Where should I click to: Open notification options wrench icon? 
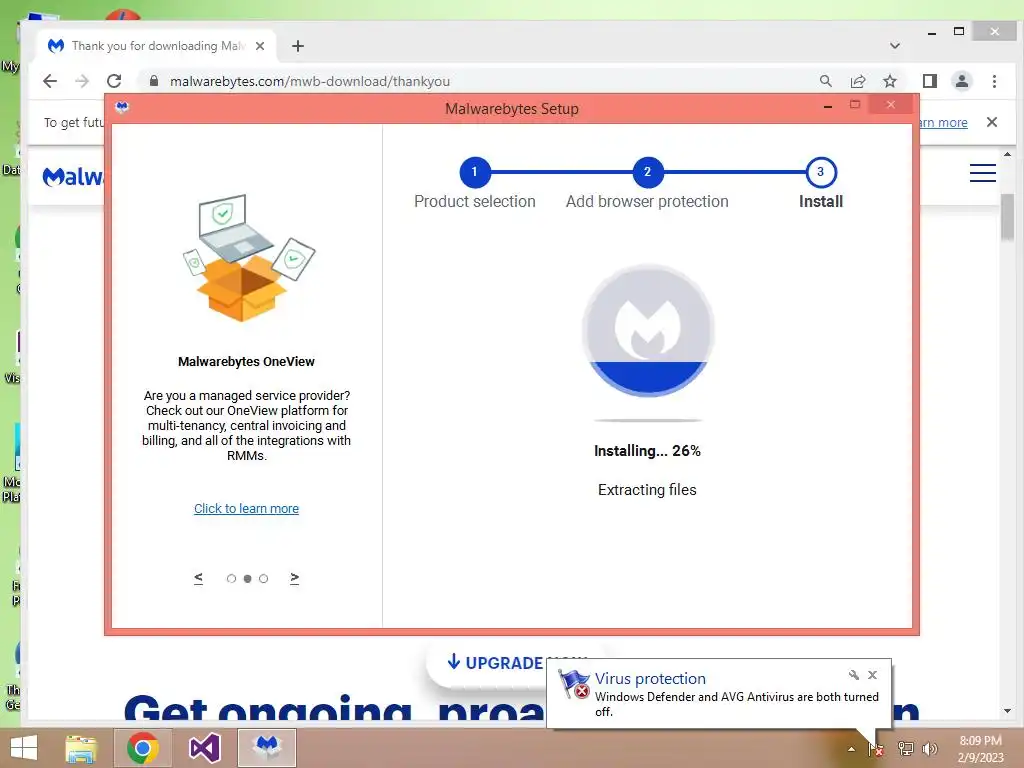tap(854, 675)
